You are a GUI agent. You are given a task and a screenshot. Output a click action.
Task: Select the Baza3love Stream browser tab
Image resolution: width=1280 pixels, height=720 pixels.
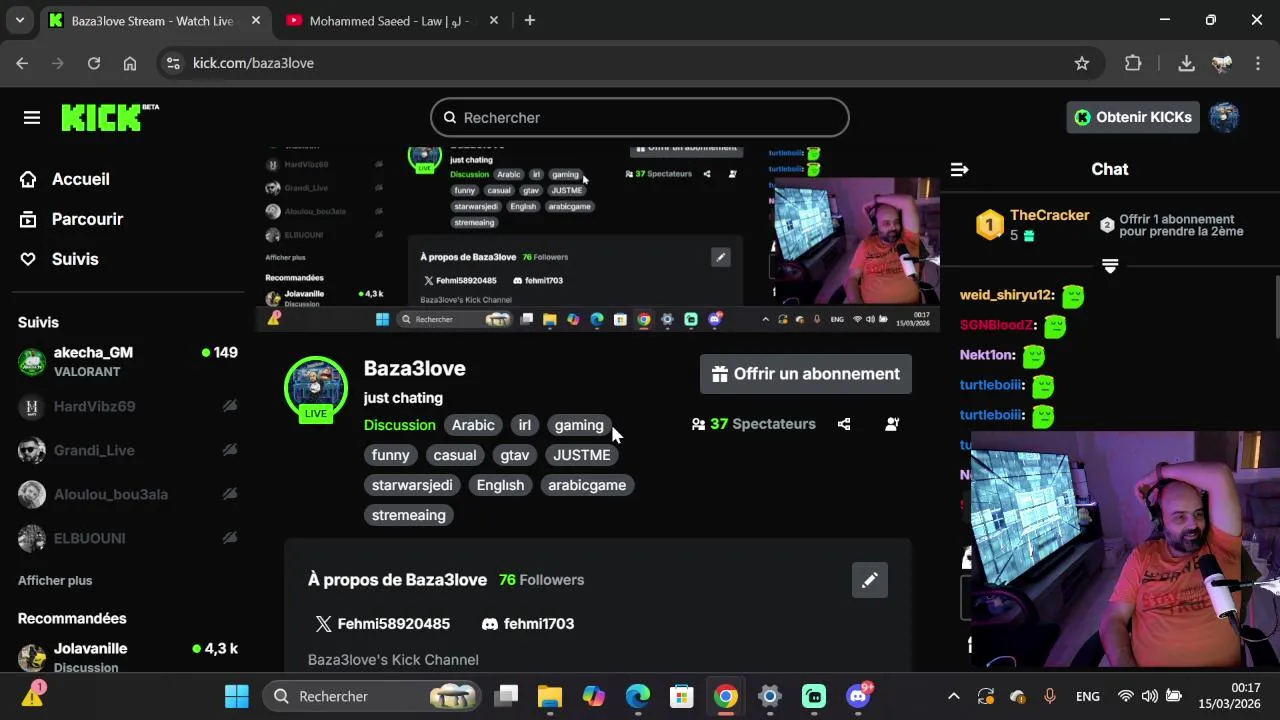click(155, 20)
